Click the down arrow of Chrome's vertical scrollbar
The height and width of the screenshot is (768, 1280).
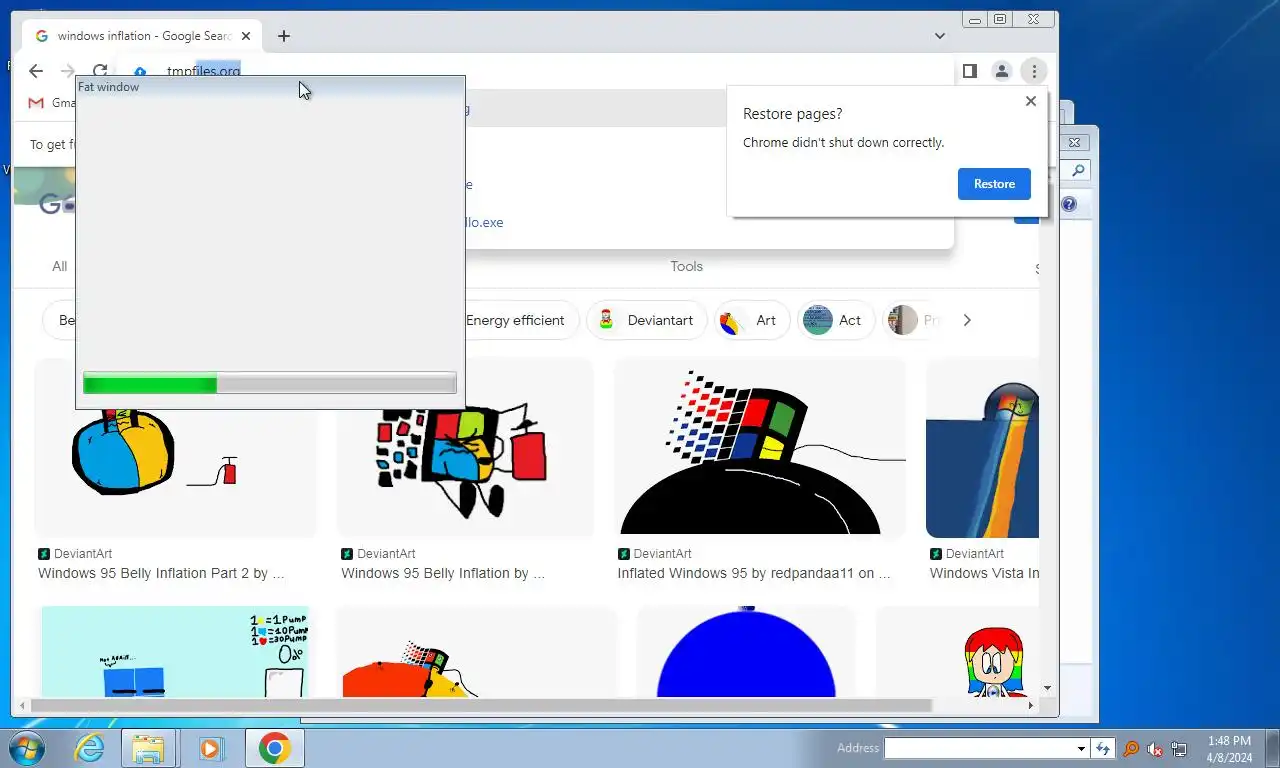pyautogui.click(x=1048, y=688)
